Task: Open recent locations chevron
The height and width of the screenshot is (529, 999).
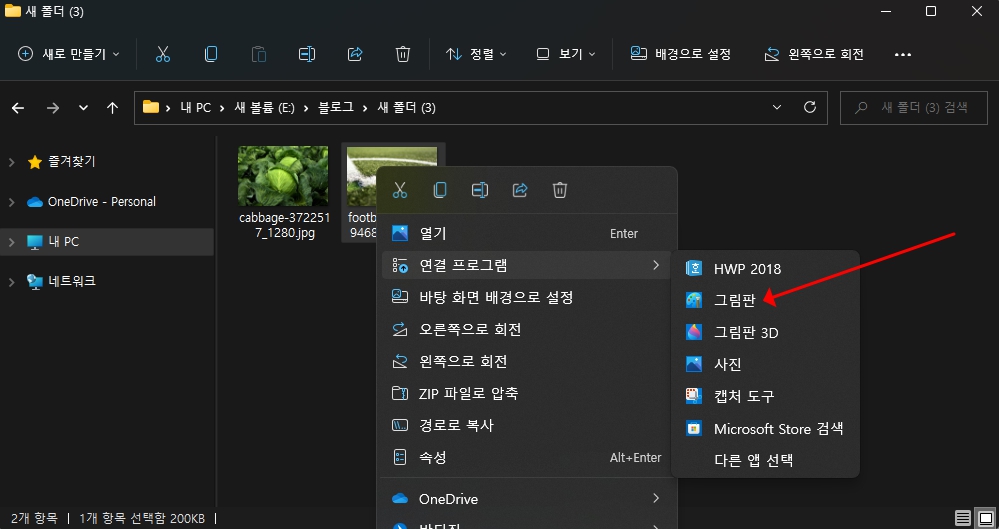Action: pos(83,108)
